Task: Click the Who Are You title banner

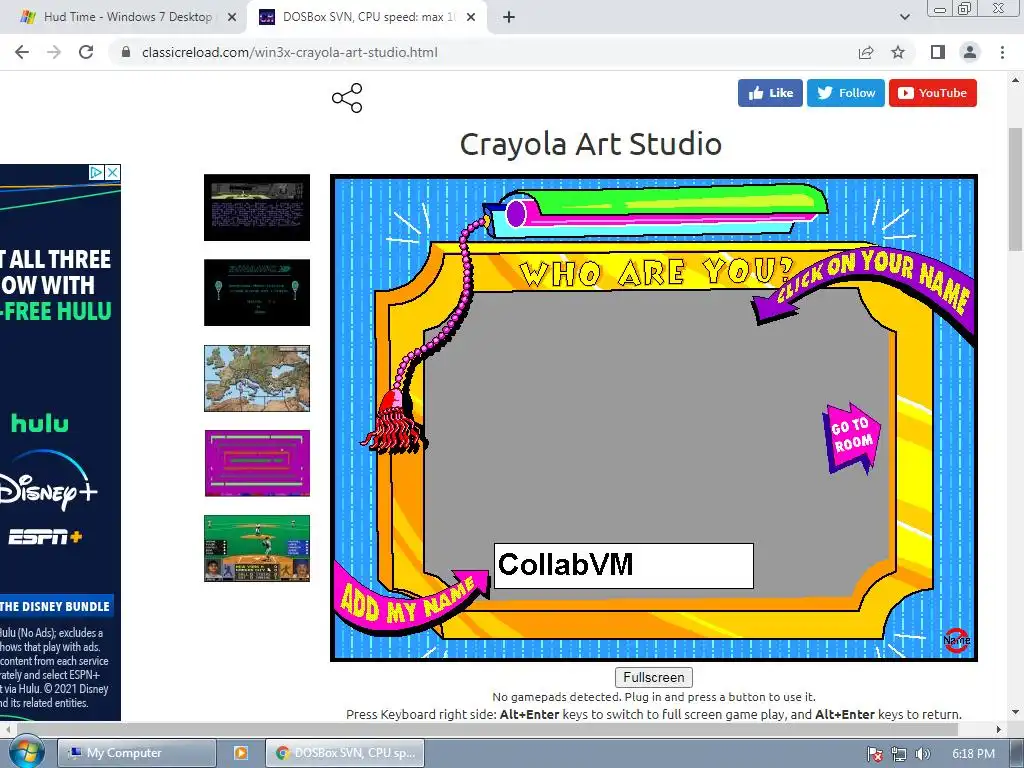Action: pos(656,272)
